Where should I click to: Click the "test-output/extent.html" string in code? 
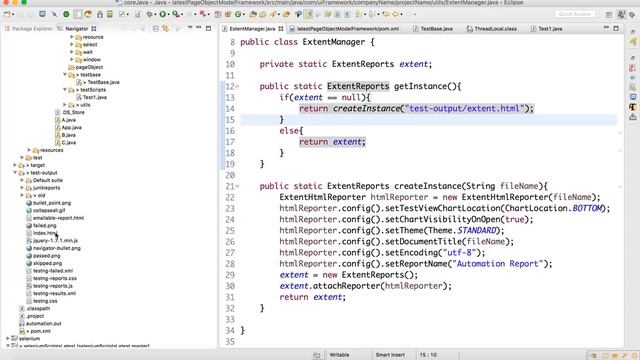464,109
